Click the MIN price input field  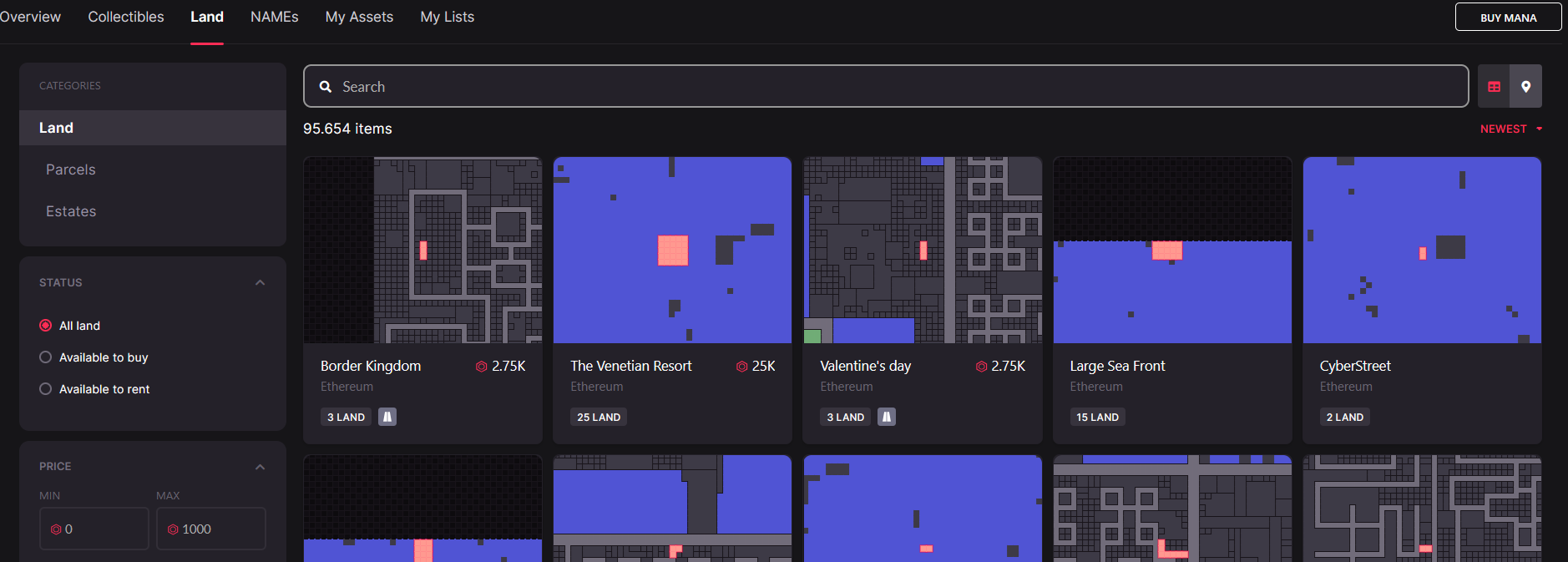tap(94, 529)
